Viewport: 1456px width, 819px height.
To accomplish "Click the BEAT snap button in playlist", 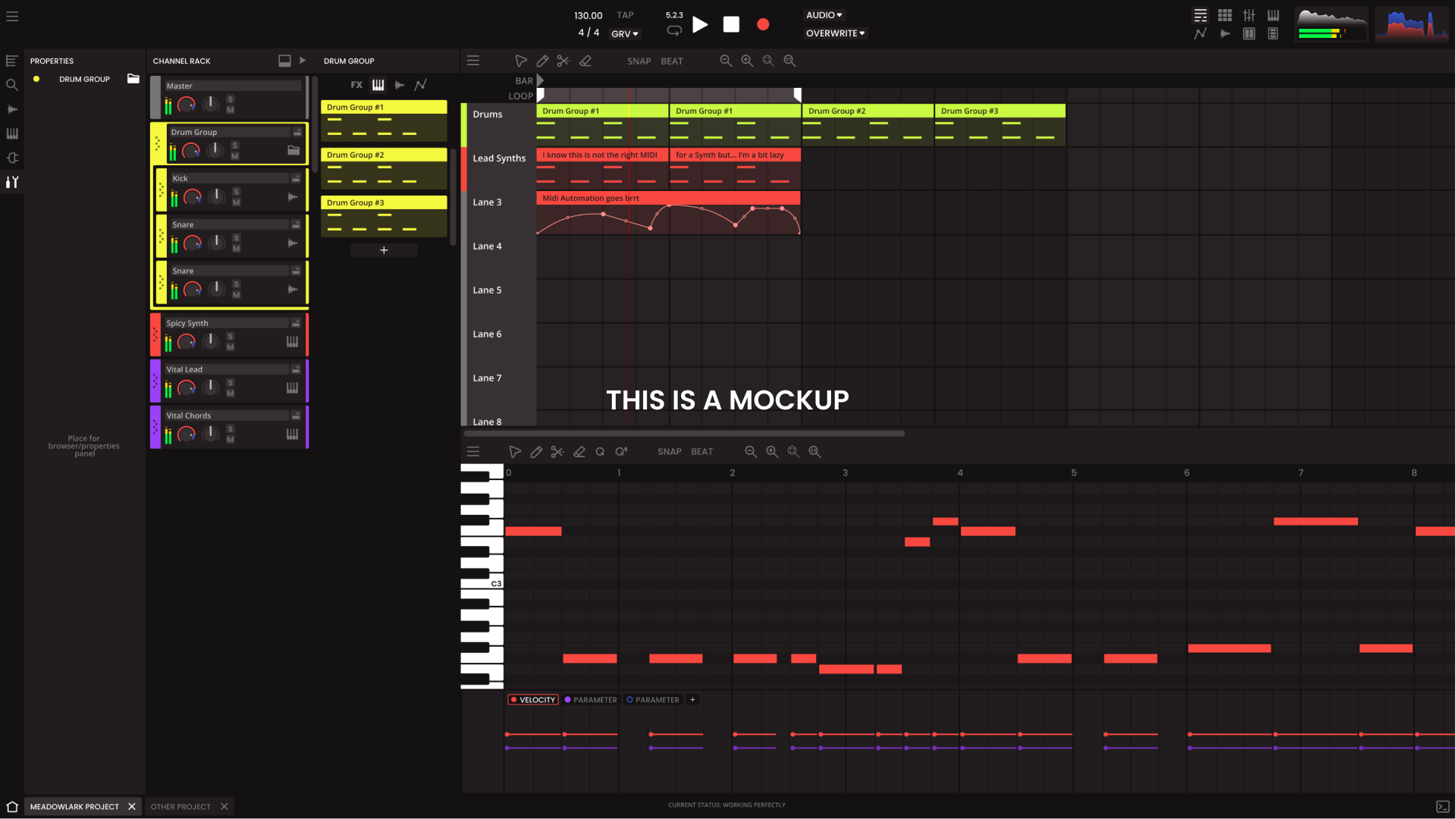I will pos(672,60).
